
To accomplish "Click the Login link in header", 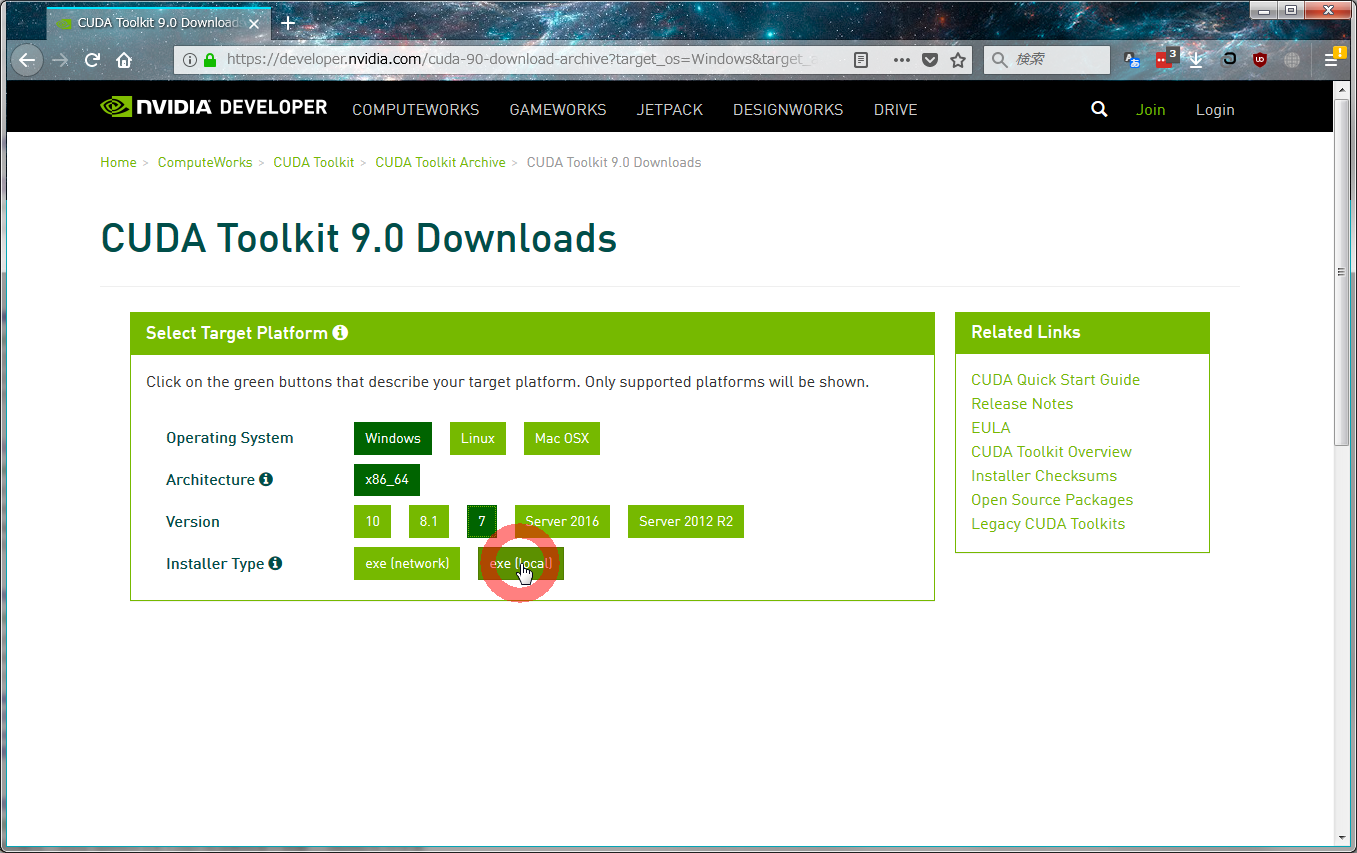I will [x=1215, y=110].
